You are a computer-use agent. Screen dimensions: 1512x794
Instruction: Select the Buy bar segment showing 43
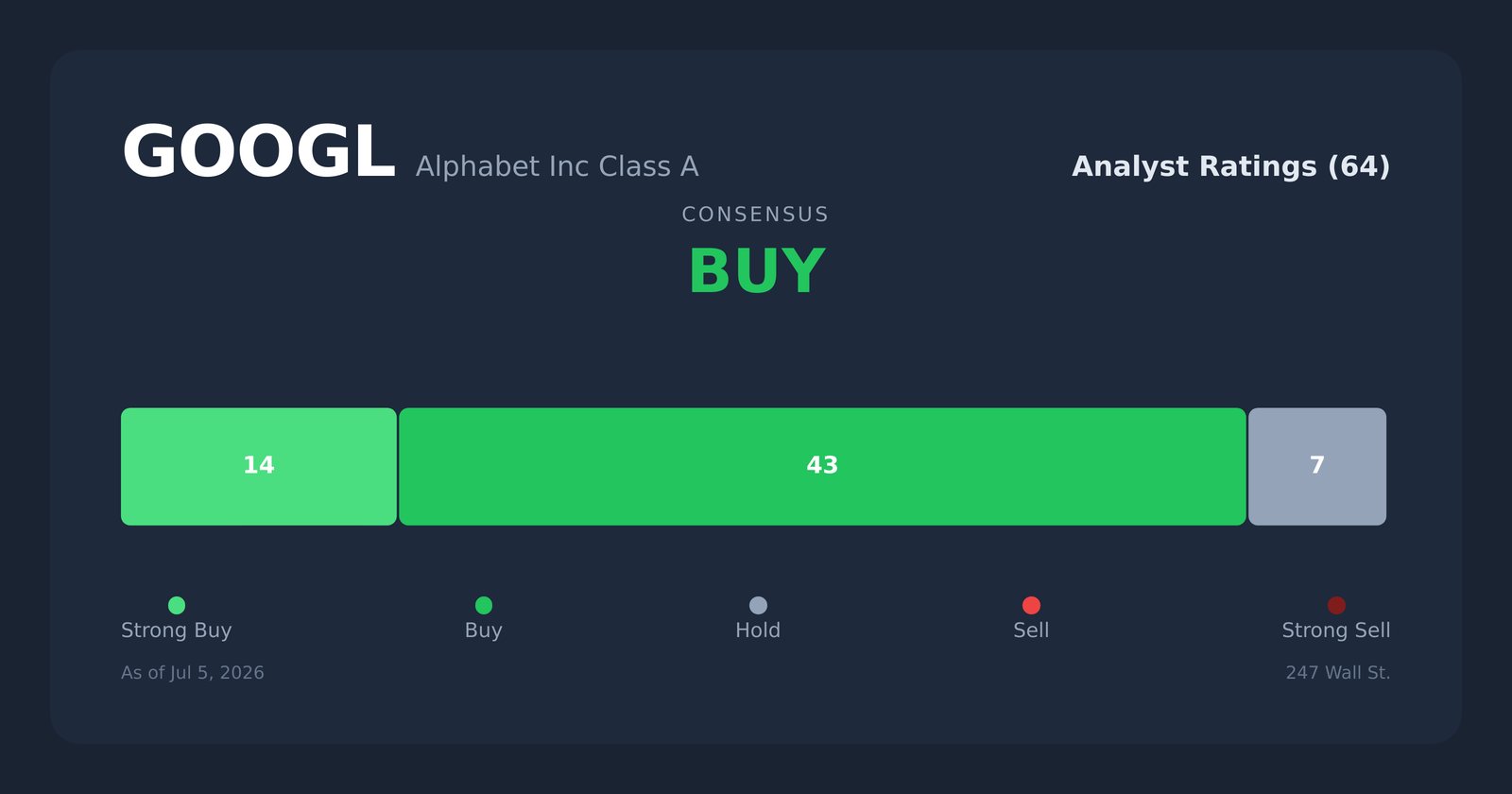point(822,467)
